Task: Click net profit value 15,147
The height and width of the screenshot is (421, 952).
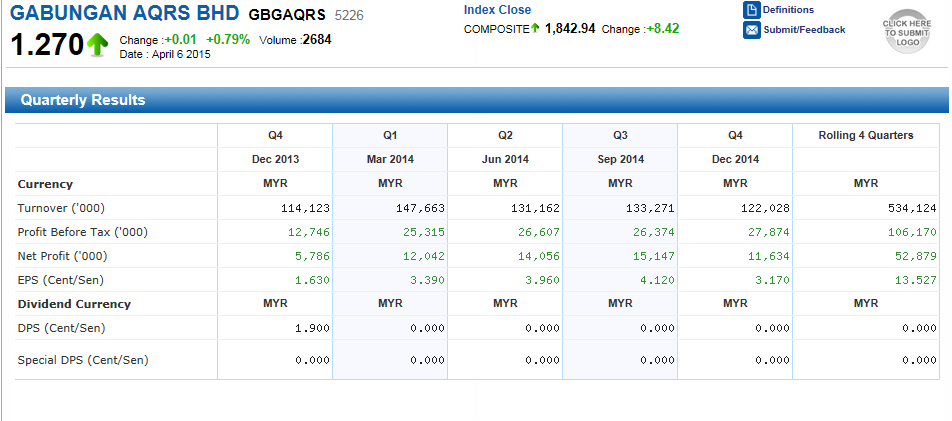Action: pyautogui.click(x=653, y=256)
